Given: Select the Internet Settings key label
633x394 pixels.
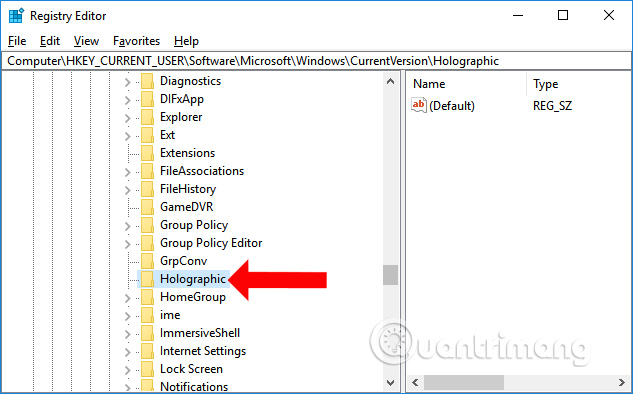Looking at the screenshot, I should [x=203, y=351].
